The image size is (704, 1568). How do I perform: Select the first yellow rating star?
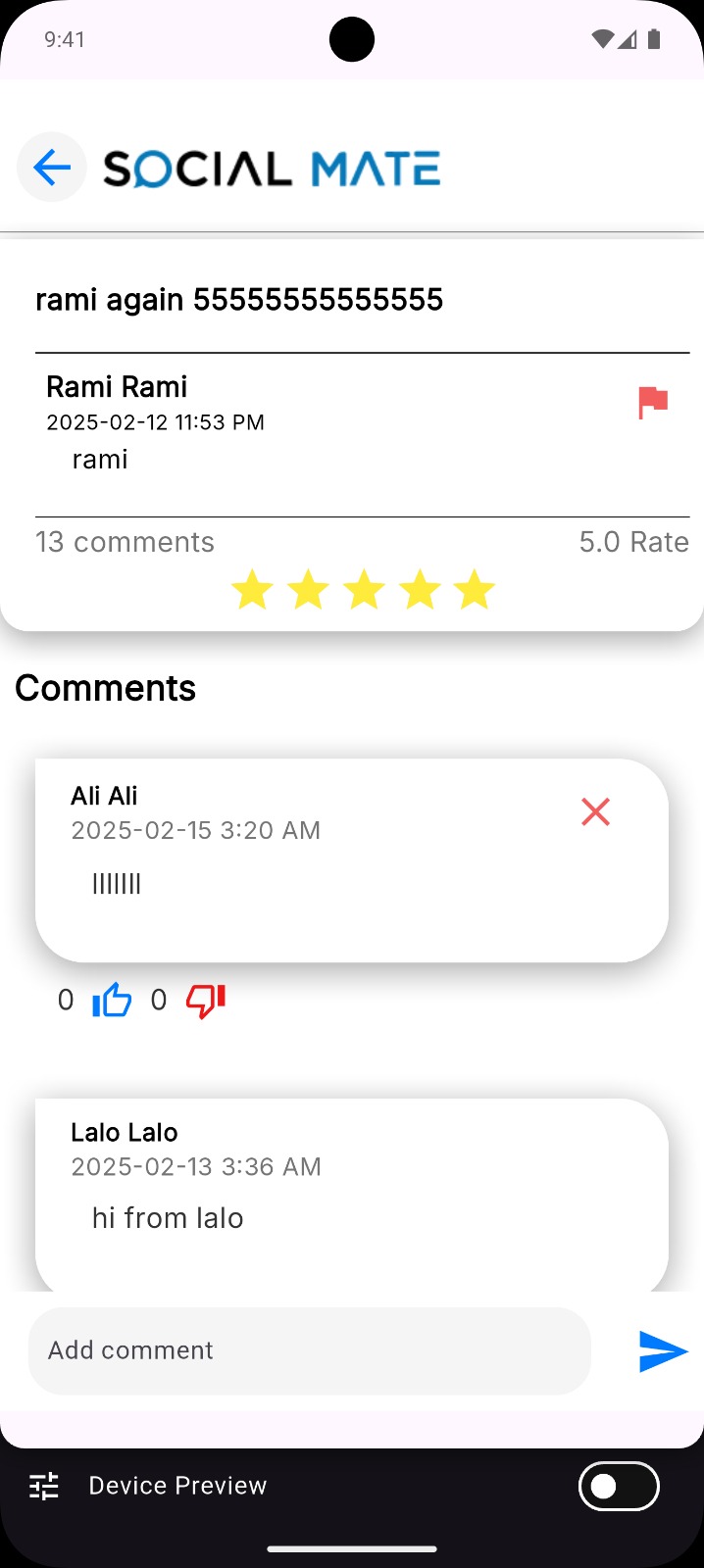(x=251, y=589)
